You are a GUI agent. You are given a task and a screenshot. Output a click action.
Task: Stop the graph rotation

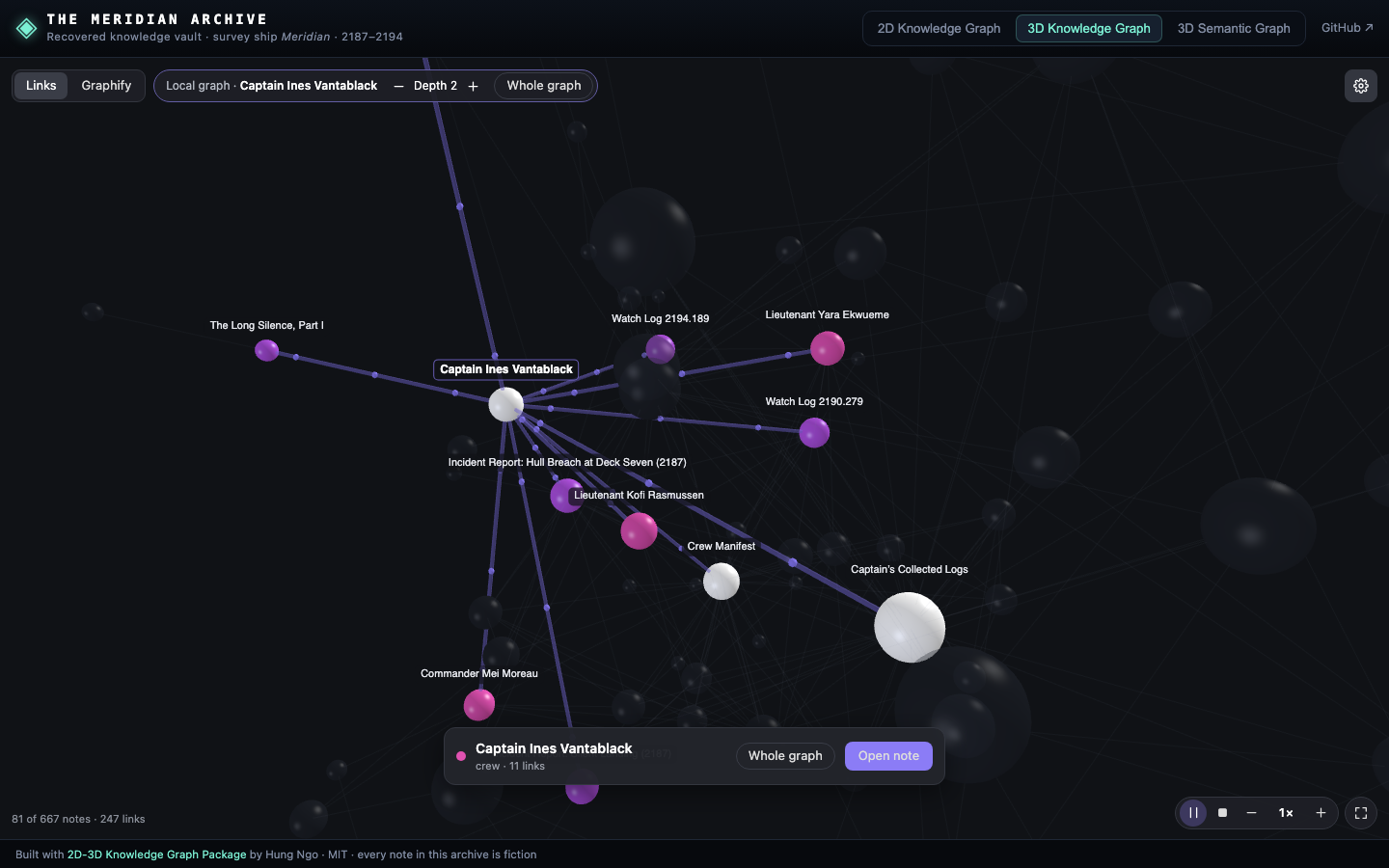pyautogui.click(x=1222, y=813)
